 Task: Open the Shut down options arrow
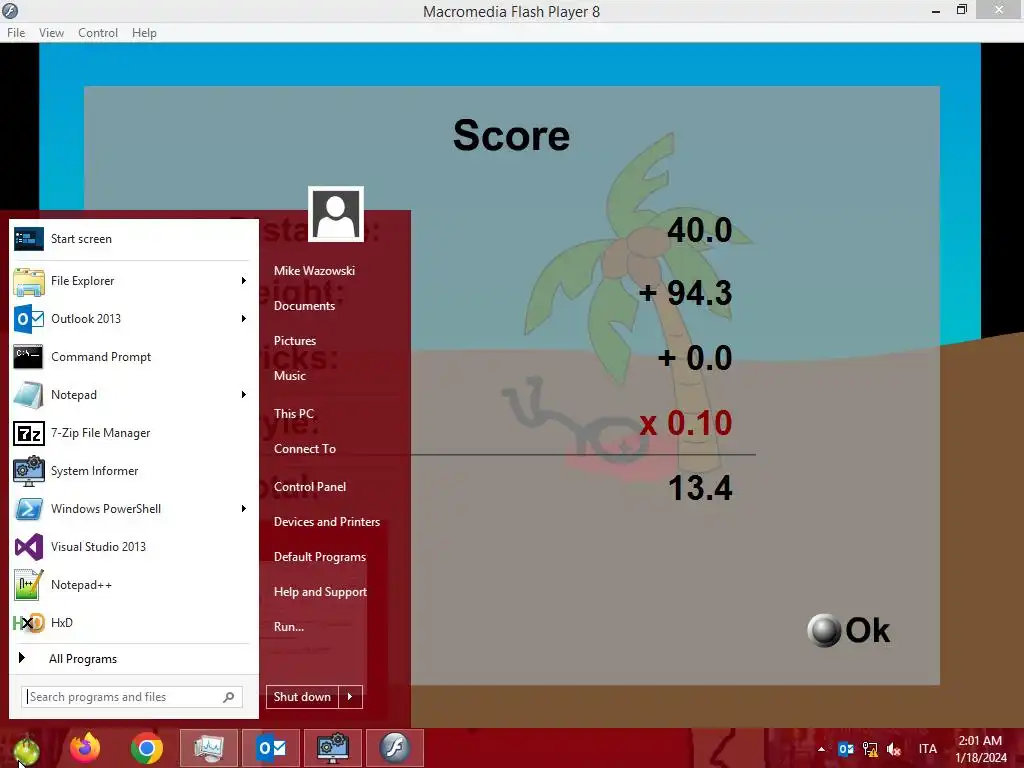point(350,697)
